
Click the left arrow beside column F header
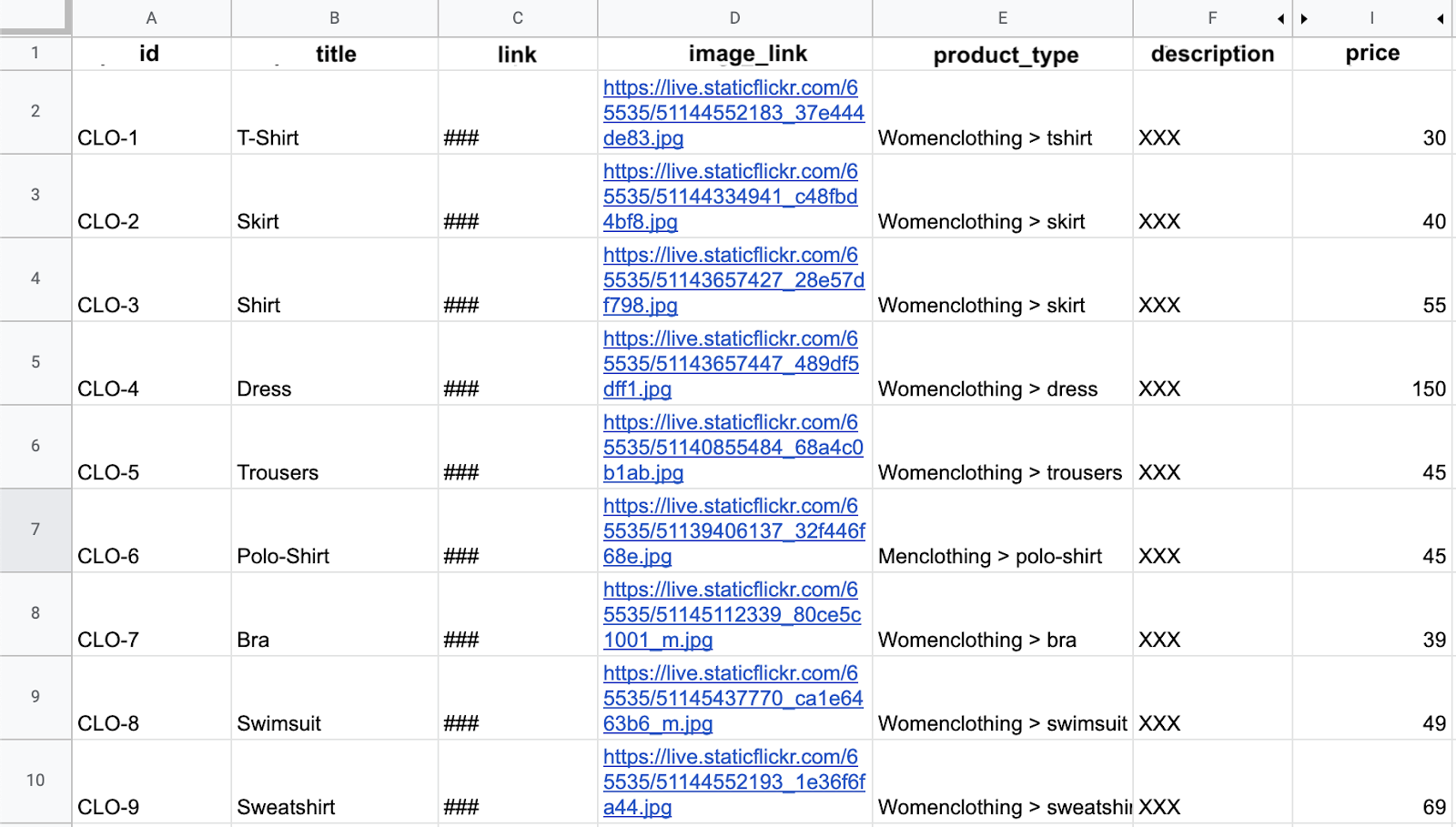coord(1280,19)
